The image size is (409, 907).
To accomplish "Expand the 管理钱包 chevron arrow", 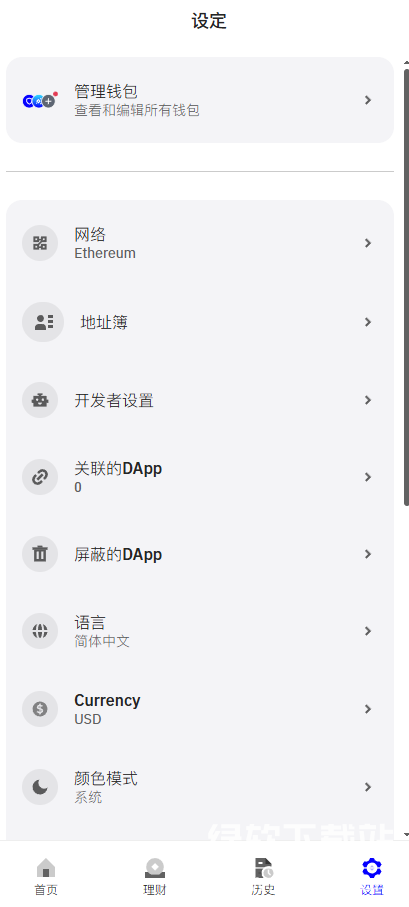I will coord(368,100).
